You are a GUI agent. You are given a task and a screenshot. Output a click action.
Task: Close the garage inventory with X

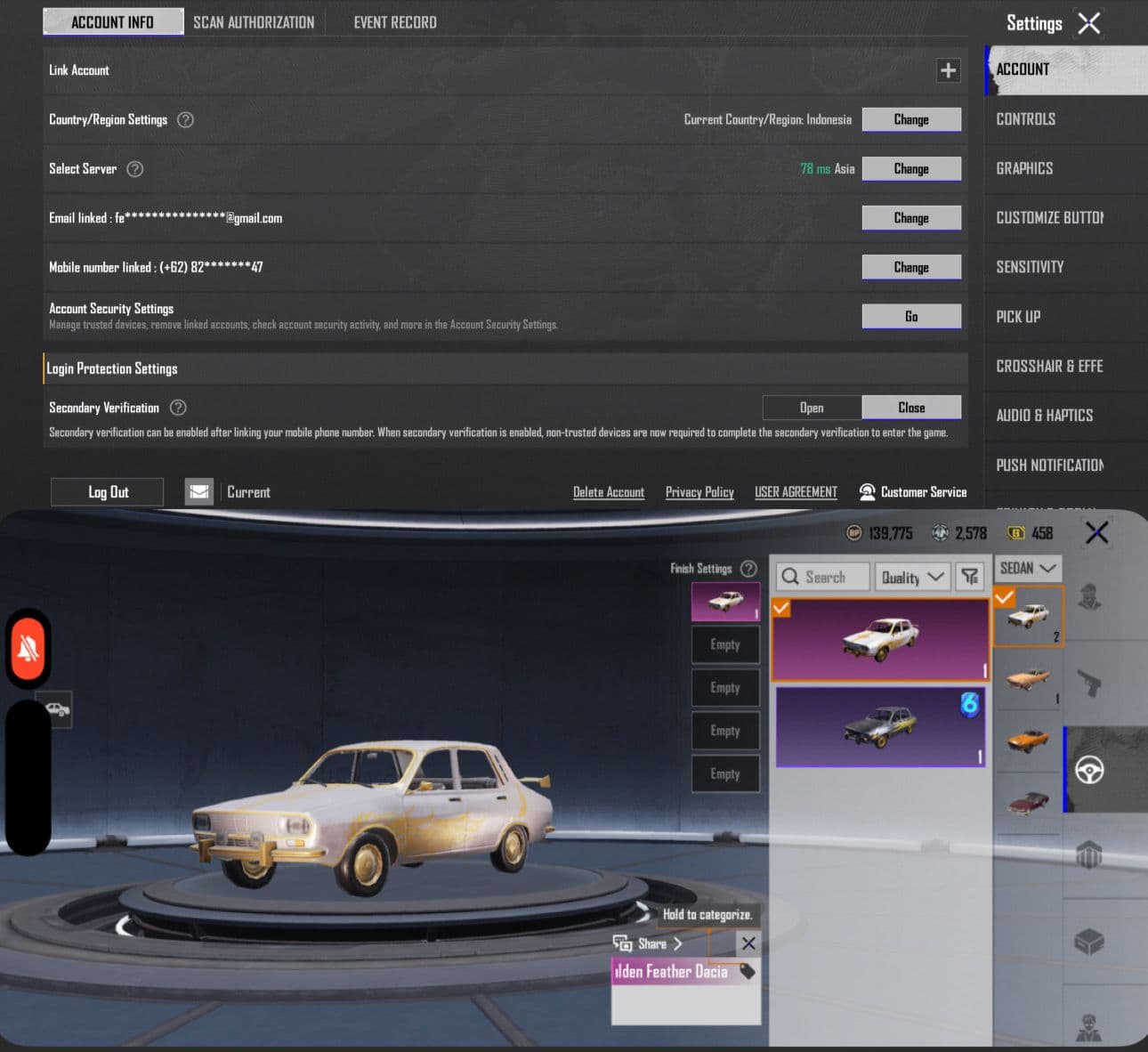[1097, 533]
